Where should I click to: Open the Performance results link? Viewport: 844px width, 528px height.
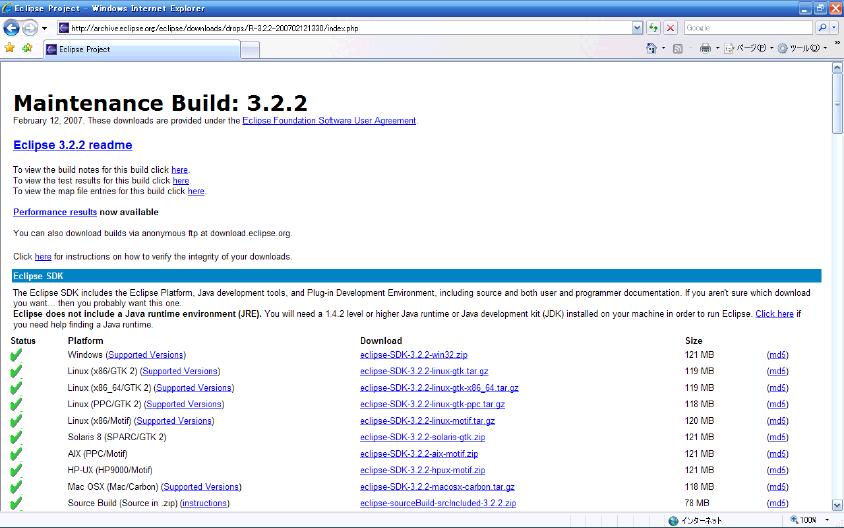pos(55,212)
